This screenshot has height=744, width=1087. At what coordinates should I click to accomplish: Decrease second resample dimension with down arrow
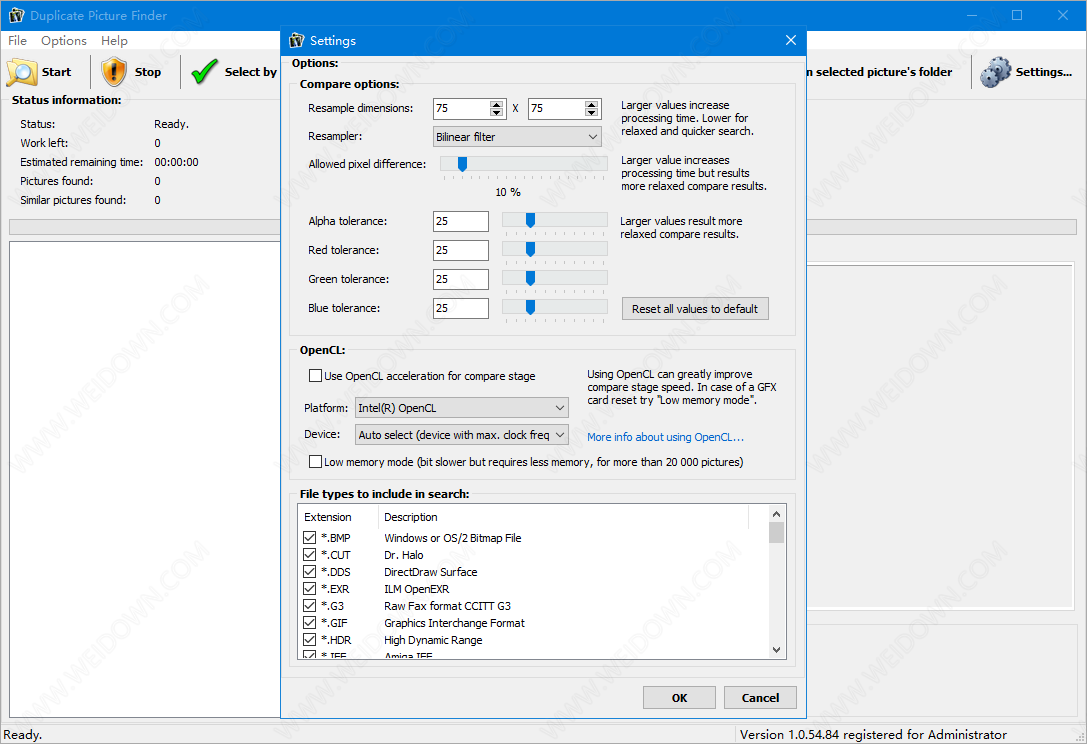(x=591, y=112)
